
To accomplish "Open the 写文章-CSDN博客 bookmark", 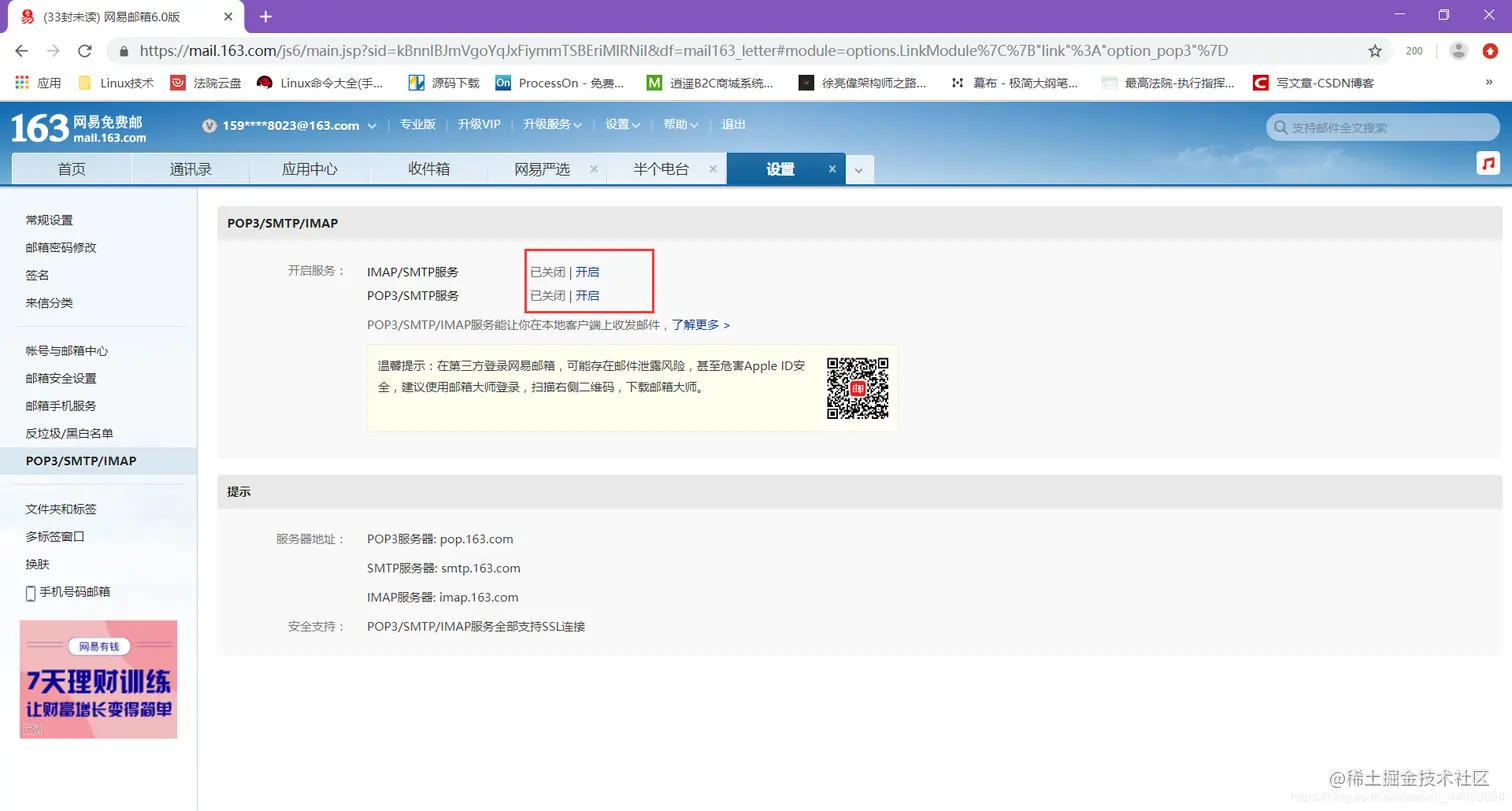I will tap(1314, 83).
